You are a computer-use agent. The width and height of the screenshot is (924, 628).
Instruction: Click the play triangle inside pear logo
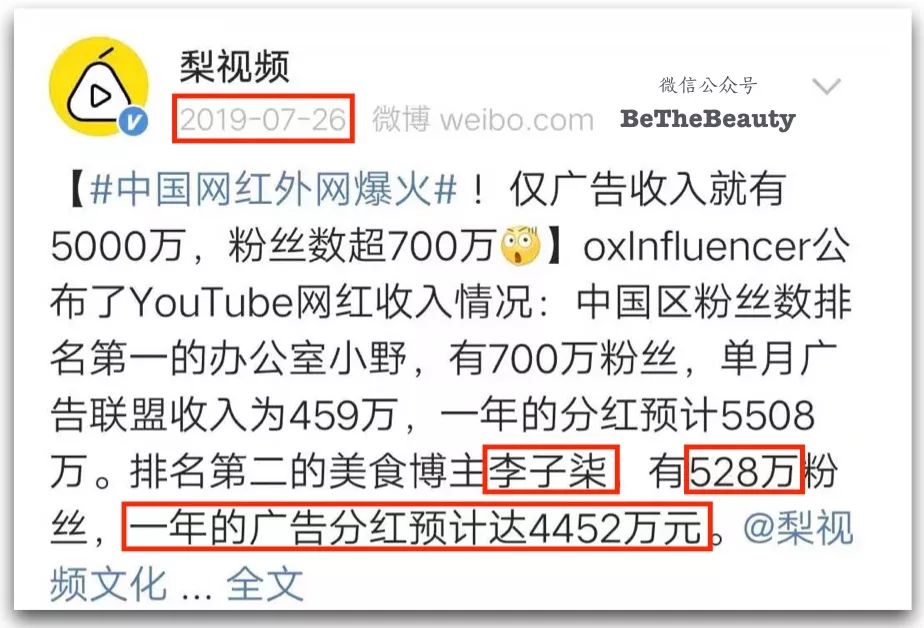coord(100,95)
